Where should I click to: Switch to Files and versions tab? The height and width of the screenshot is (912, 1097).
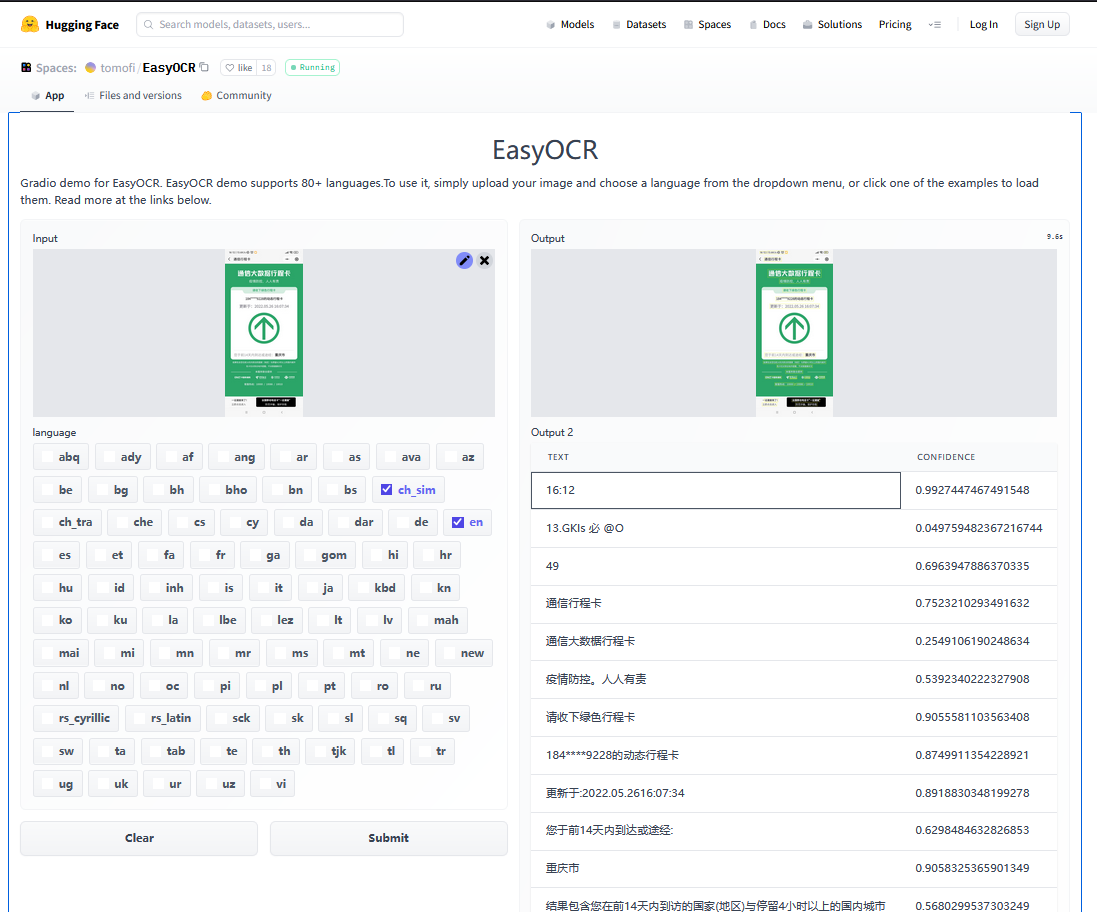point(133,96)
